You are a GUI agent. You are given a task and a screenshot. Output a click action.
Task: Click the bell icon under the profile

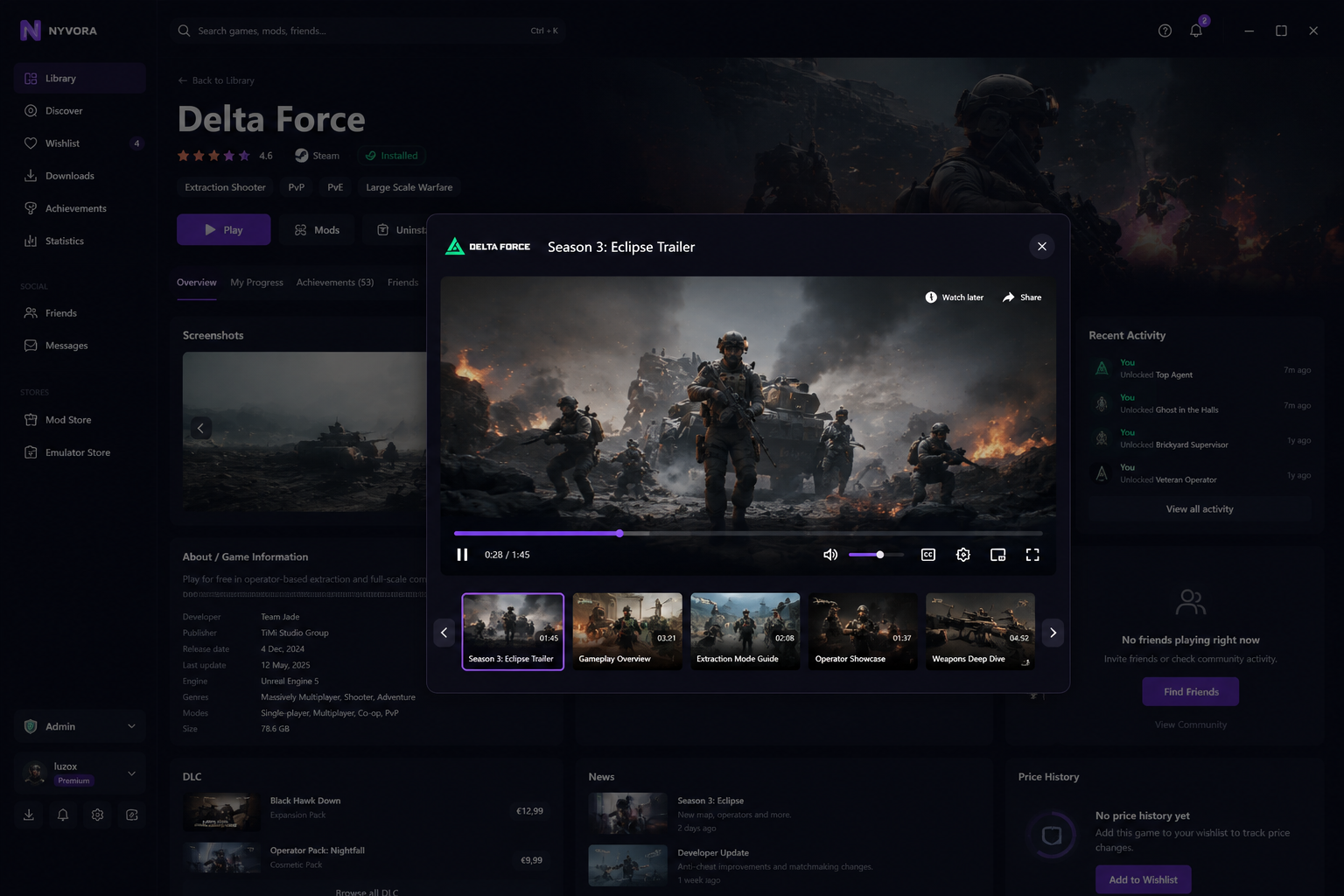63,815
